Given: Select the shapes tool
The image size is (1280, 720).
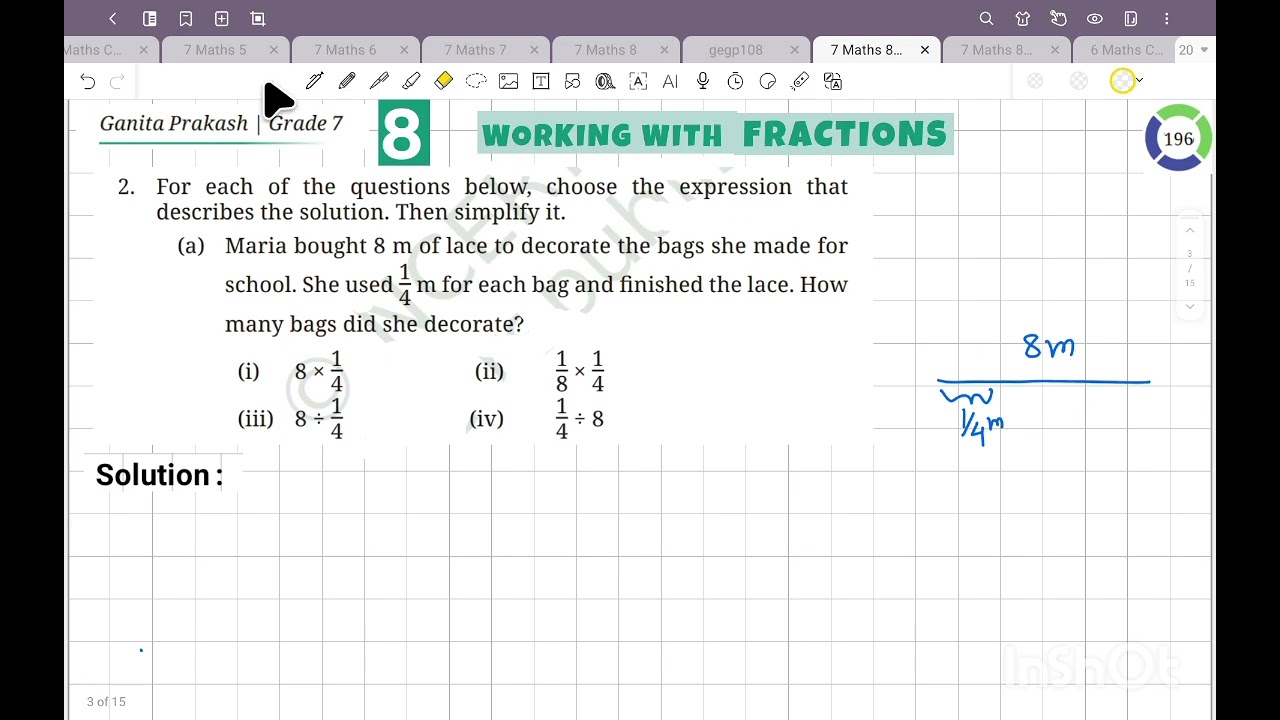Looking at the screenshot, I should pyautogui.click(x=573, y=81).
